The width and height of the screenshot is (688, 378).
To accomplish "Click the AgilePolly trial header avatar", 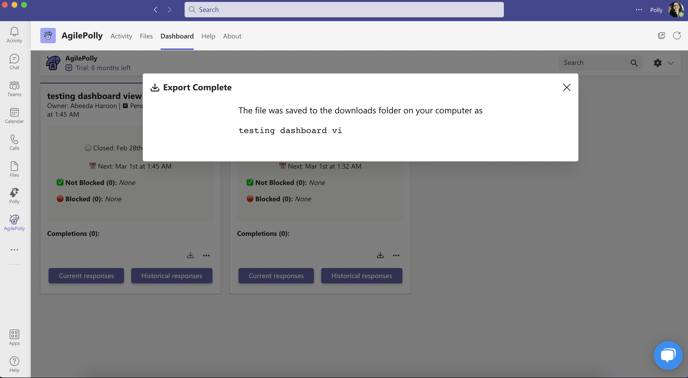I will [x=53, y=63].
